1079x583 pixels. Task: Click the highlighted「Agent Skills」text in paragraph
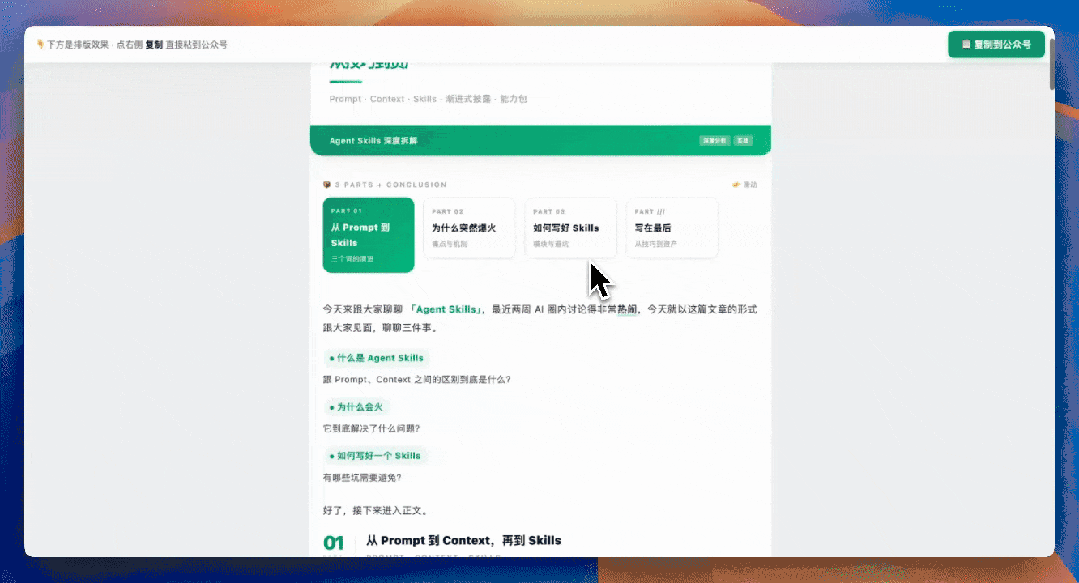click(x=446, y=309)
